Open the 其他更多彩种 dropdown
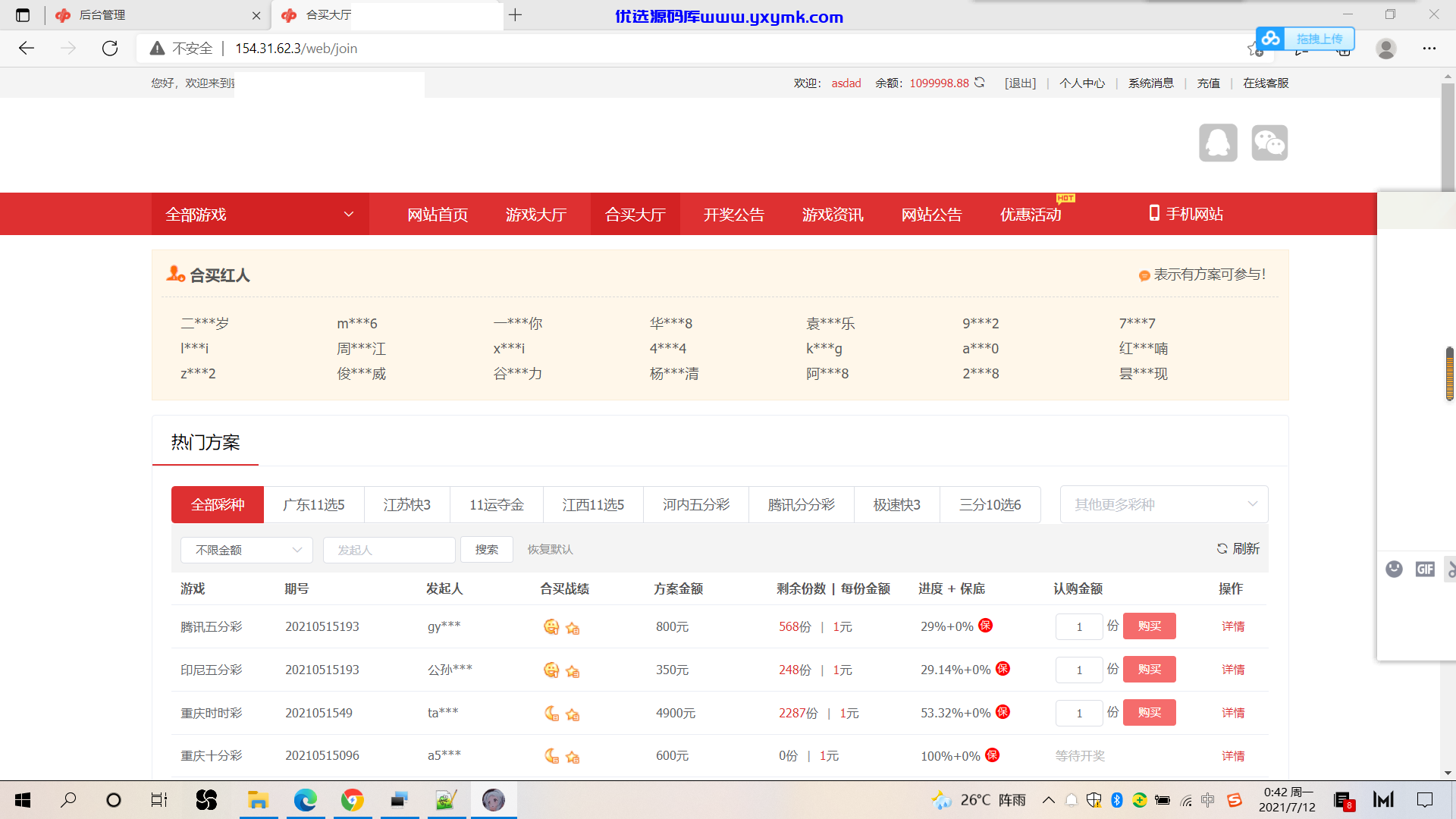Screen dimensions: 1456x819 pos(1164,504)
